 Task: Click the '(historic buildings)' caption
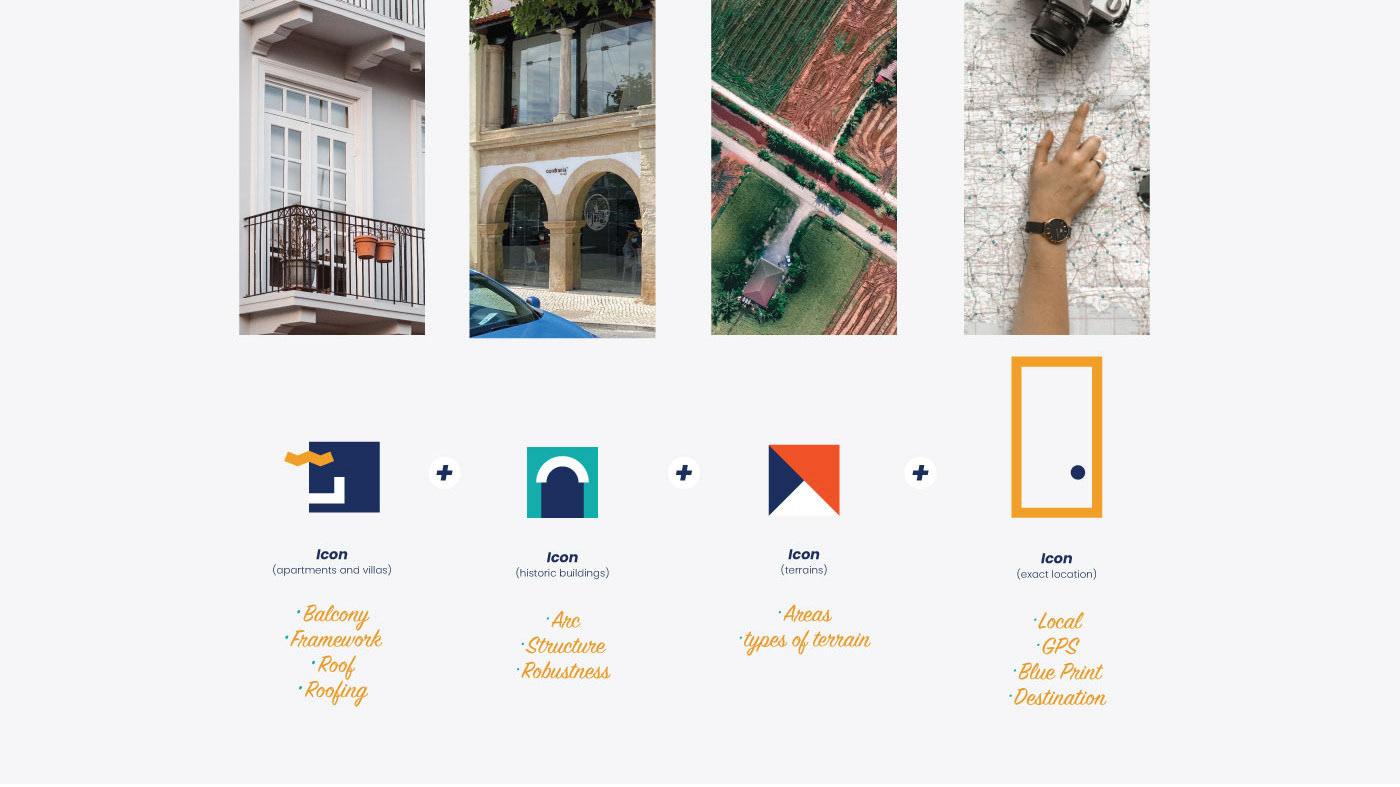(562, 573)
